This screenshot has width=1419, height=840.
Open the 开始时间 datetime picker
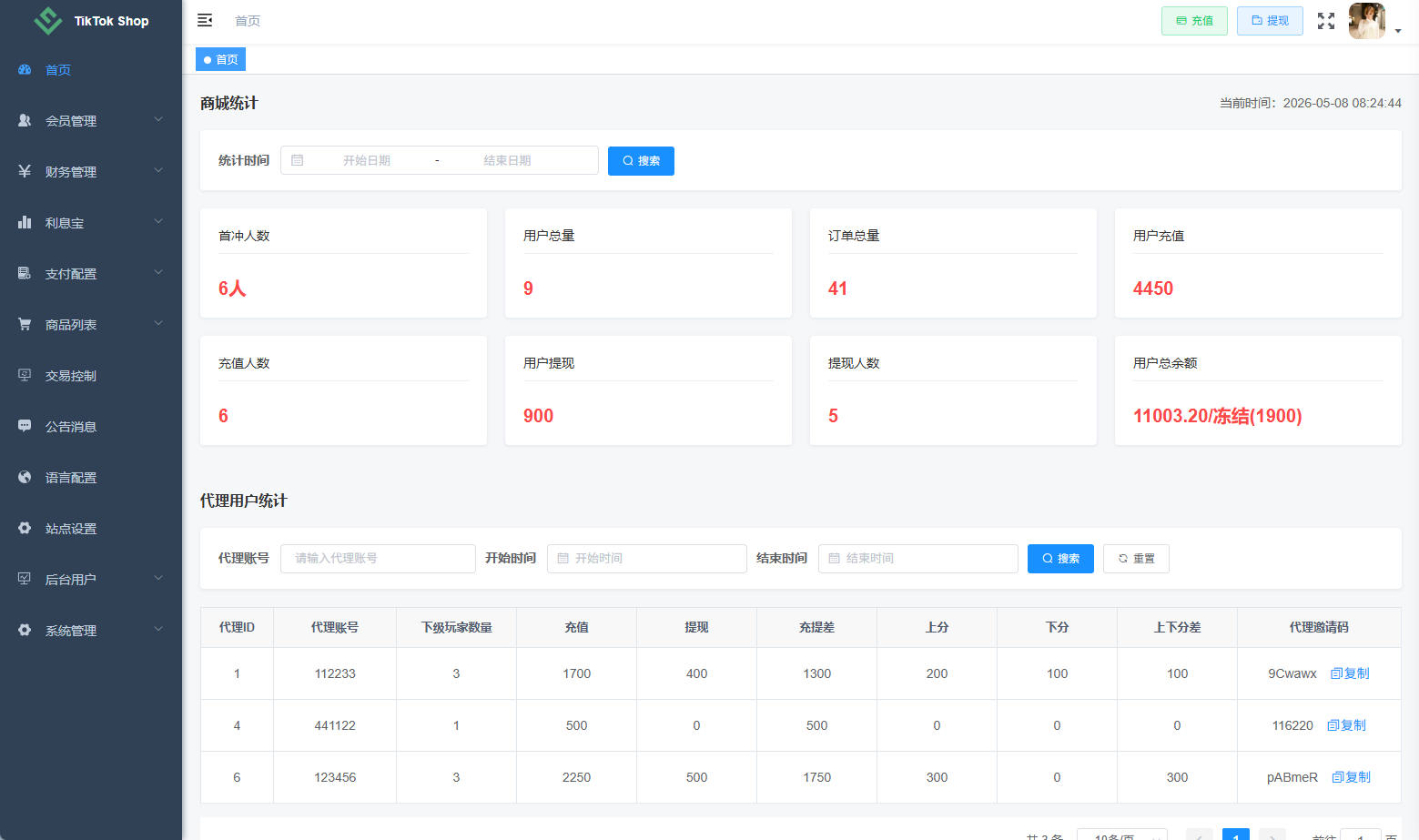point(647,559)
